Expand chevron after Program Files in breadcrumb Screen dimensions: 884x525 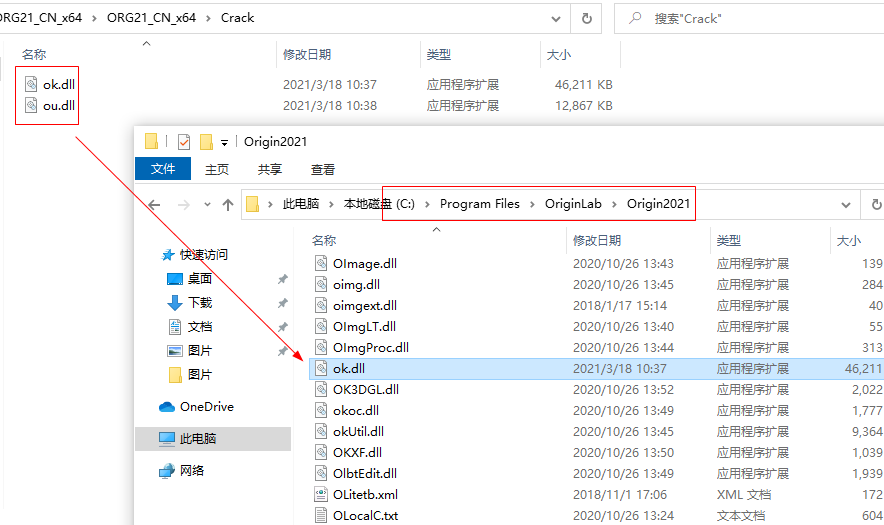point(532,204)
